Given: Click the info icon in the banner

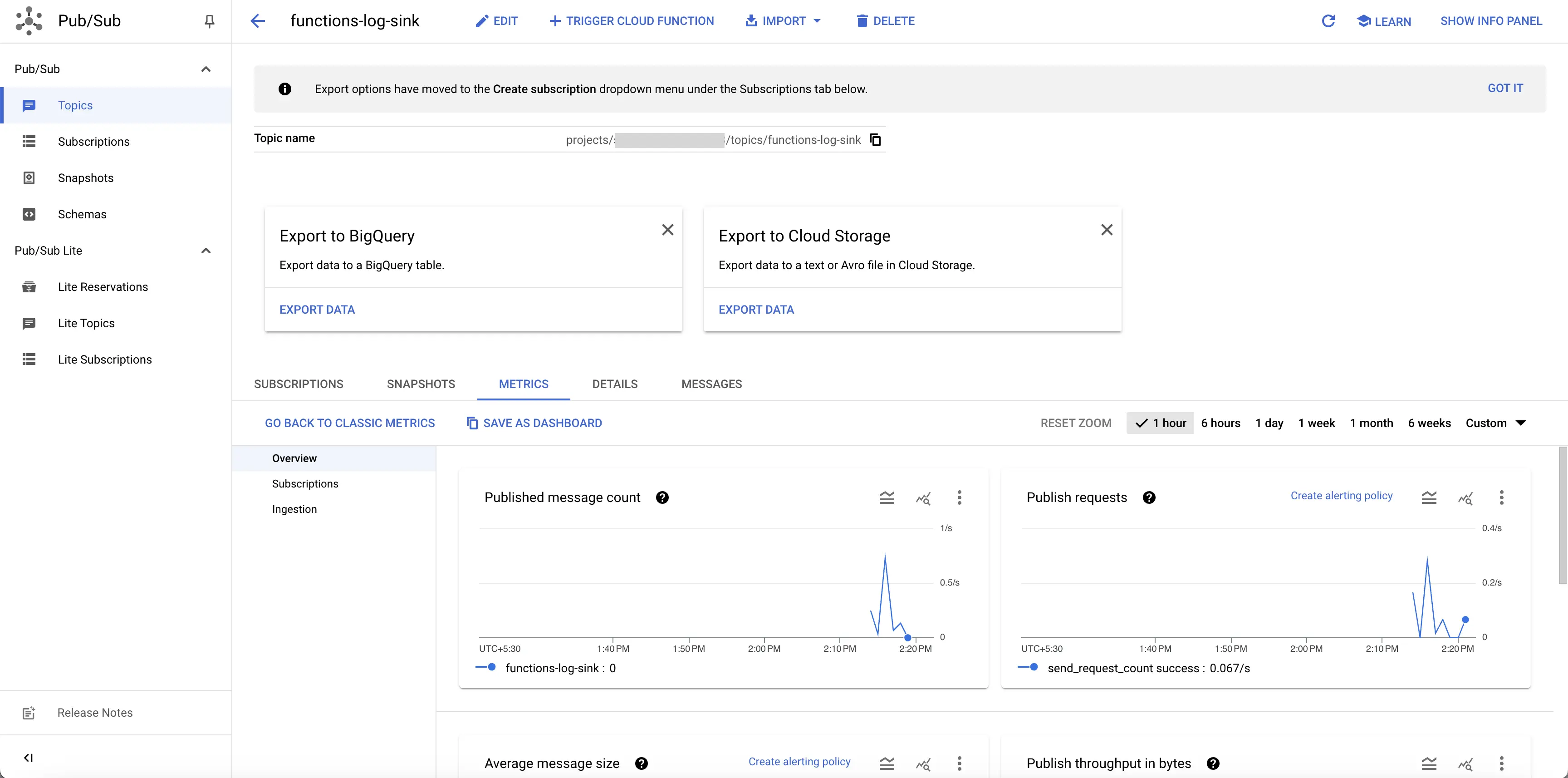Looking at the screenshot, I should 284,89.
